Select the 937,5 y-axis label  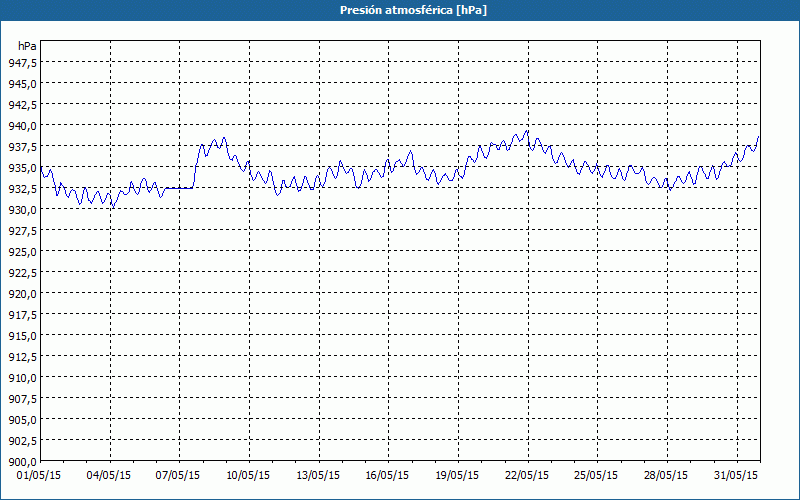tap(22, 146)
